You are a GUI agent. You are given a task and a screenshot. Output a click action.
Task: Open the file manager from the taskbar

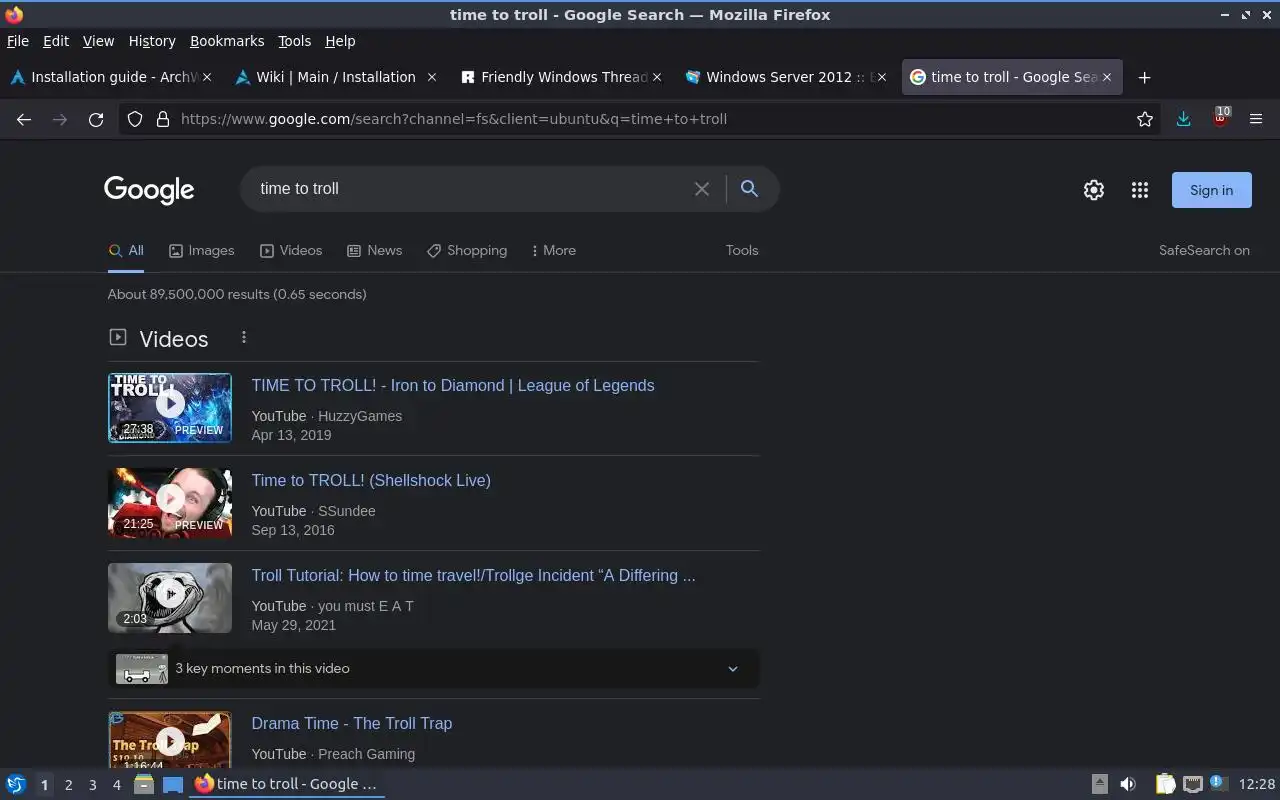(x=144, y=784)
